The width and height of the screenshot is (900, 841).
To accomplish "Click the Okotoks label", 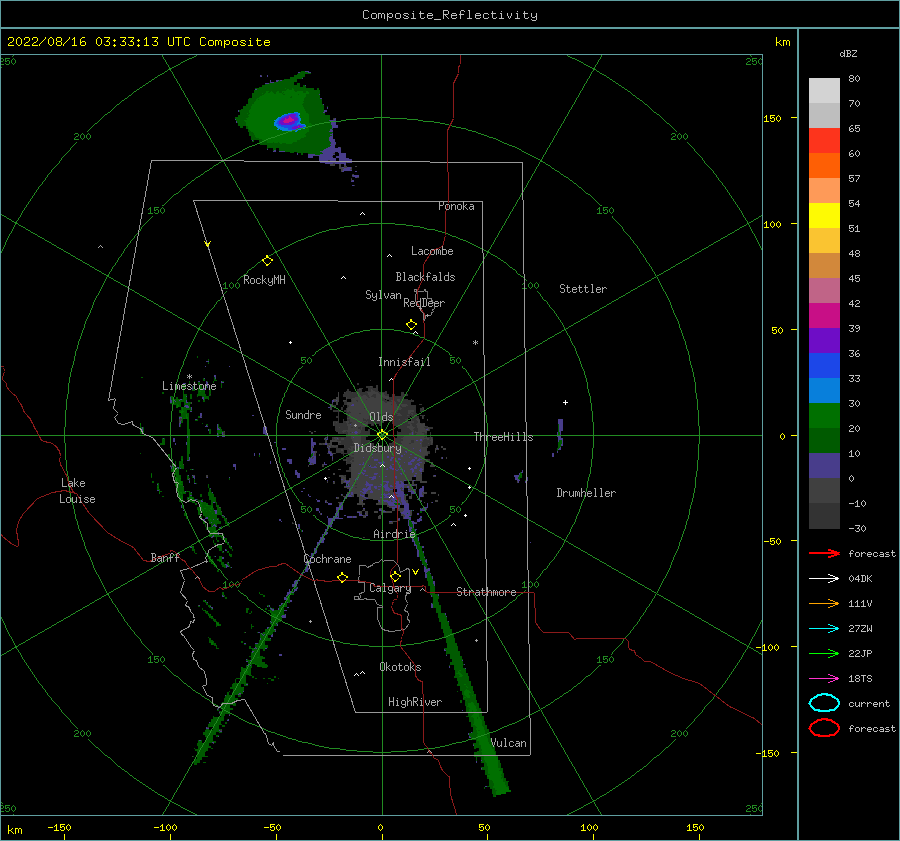I will [400, 667].
